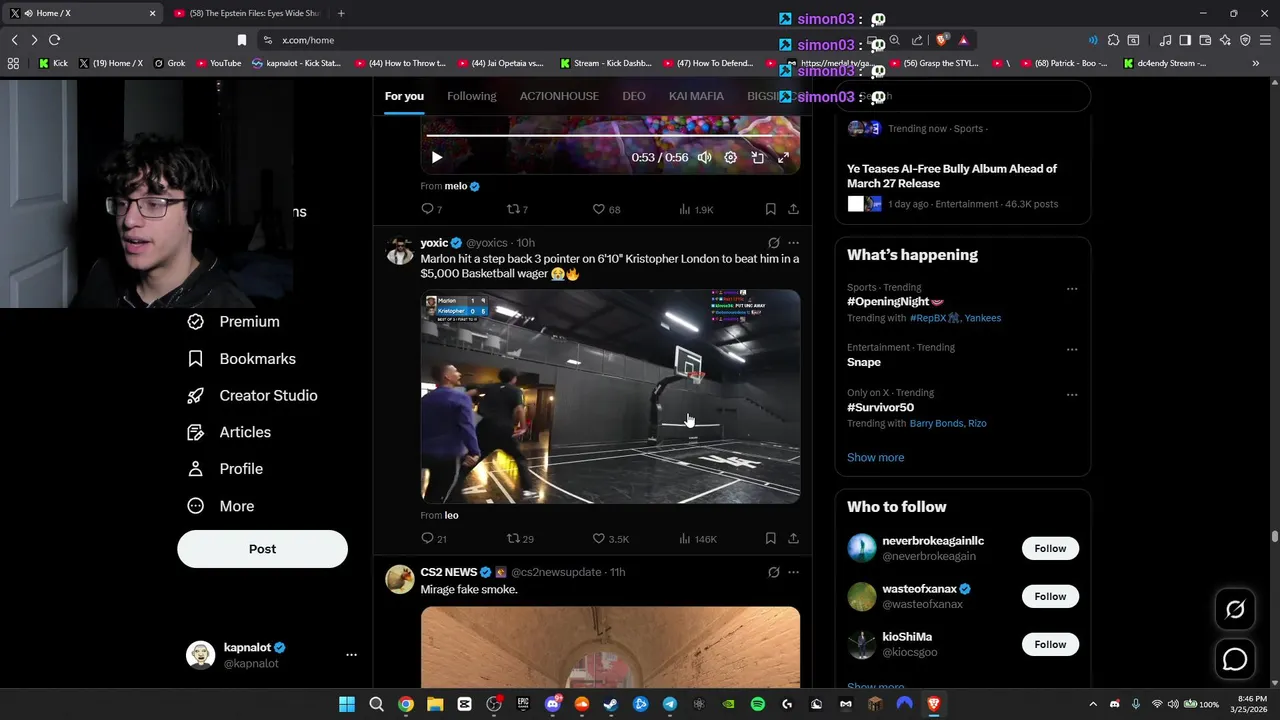This screenshot has width=1280, height=720.
Task: Go to Profile in sidebar
Action: point(225,469)
